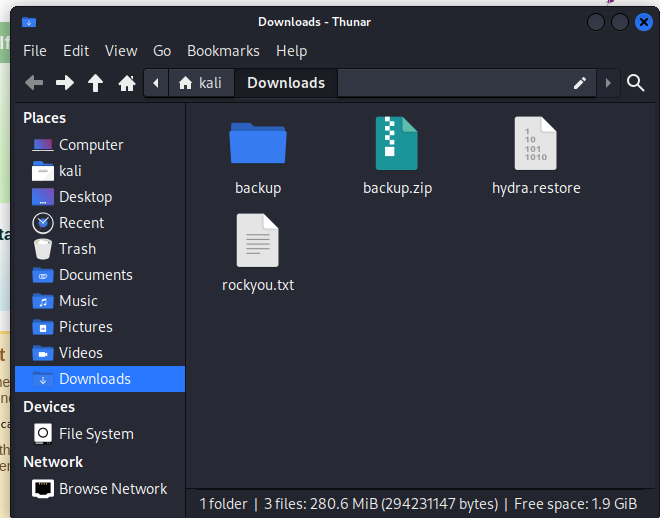This screenshot has height=518, width=660.
Task: Go to home folder via toolbar house icon
Action: [x=127, y=83]
